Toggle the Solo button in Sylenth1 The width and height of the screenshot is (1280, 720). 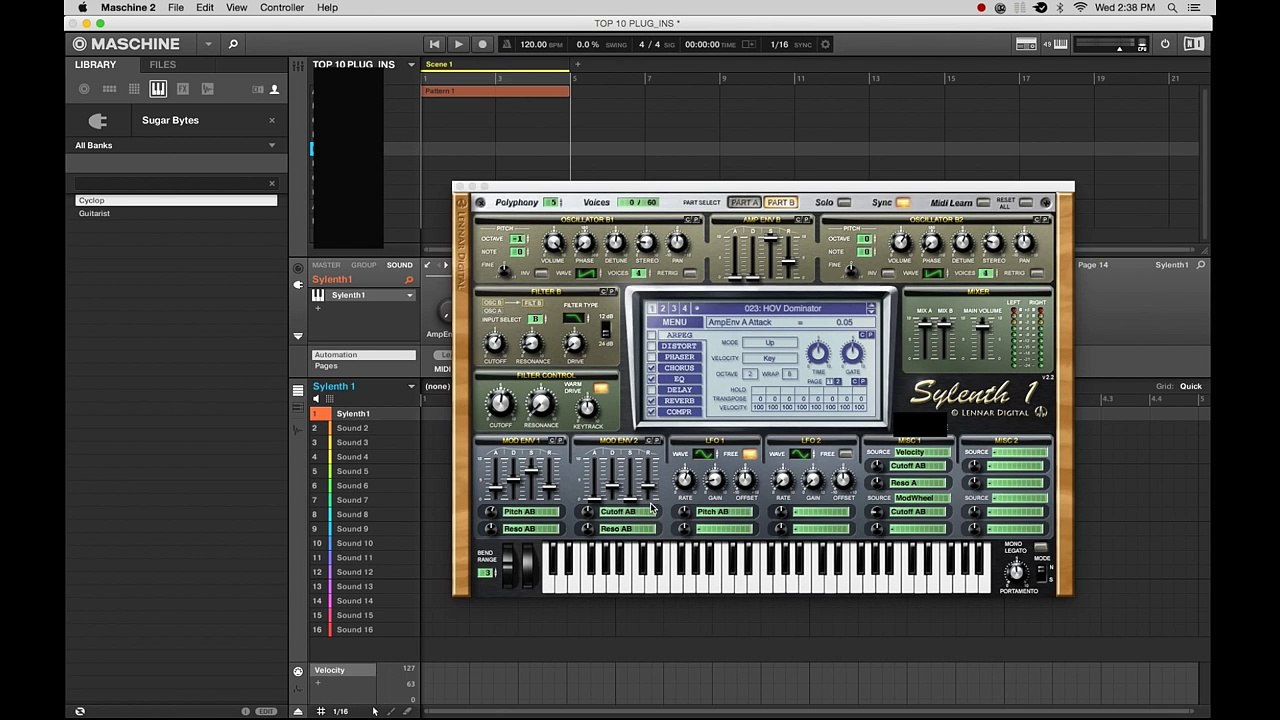[844, 203]
